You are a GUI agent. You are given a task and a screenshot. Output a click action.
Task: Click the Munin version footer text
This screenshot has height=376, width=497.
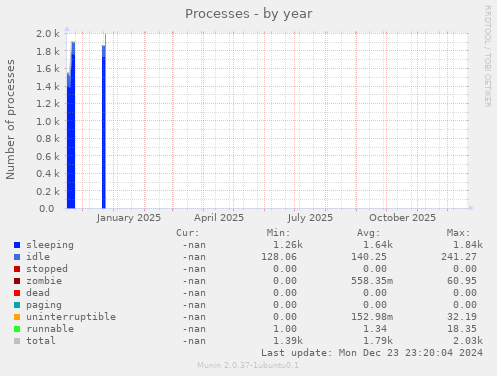click(x=248, y=365)
